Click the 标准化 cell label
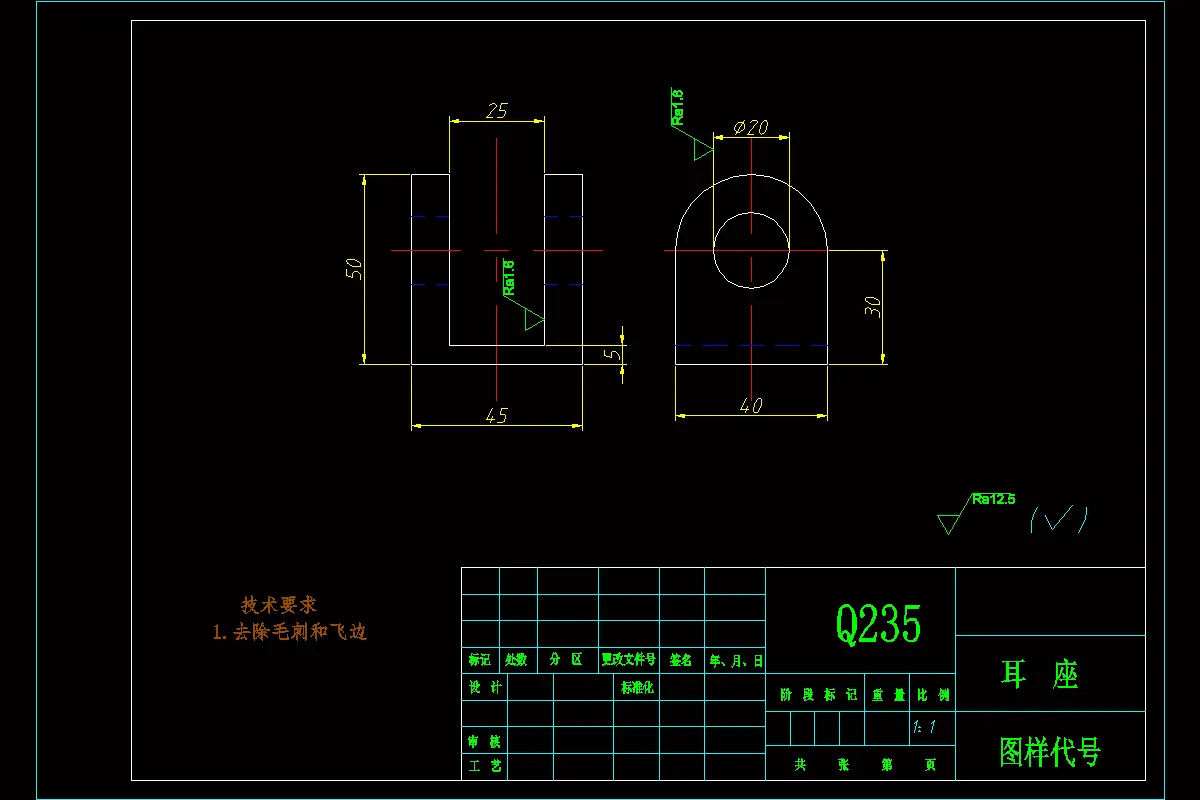Screen dimensions: 1200x800 pyautogui.click(x=637, y=688)
